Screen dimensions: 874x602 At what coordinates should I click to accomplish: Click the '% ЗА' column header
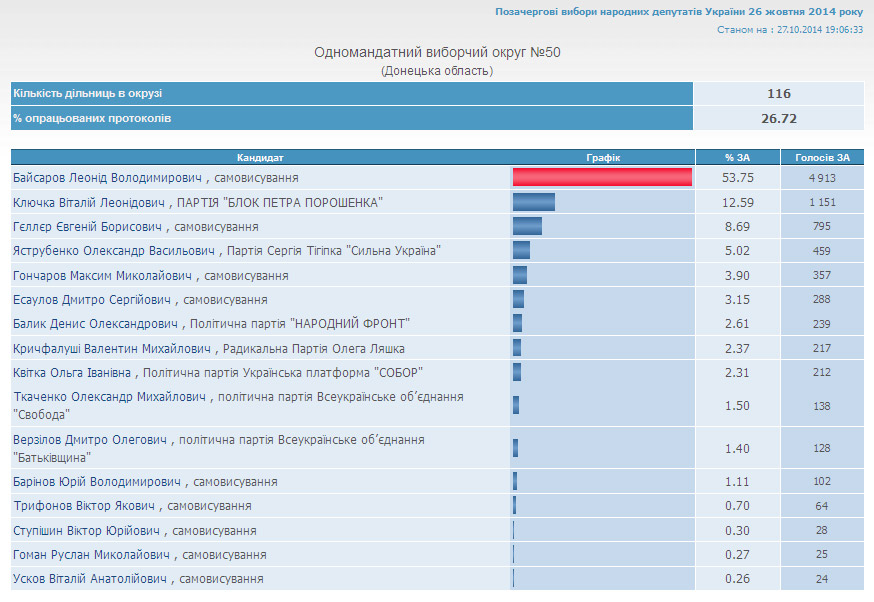pyautogui.click(x=737, y=157)
